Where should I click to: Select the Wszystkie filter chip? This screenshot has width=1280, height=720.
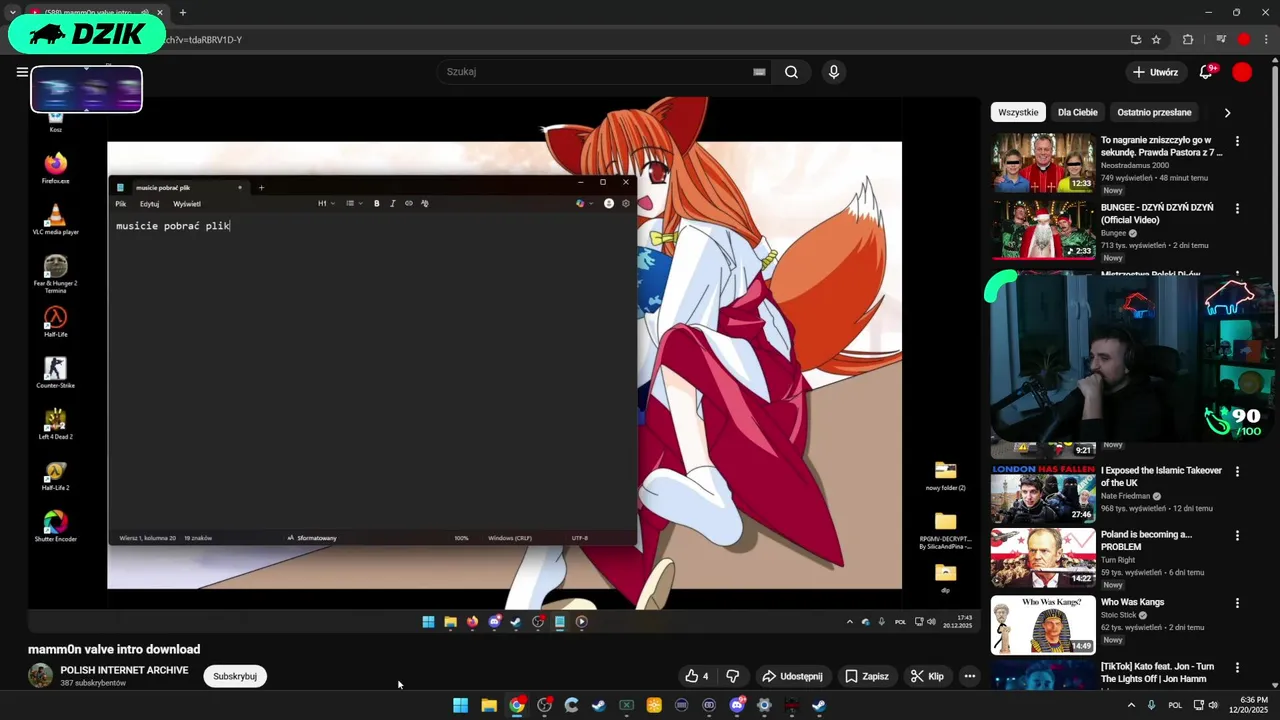pyautogui.click(x=1018, y=113)
